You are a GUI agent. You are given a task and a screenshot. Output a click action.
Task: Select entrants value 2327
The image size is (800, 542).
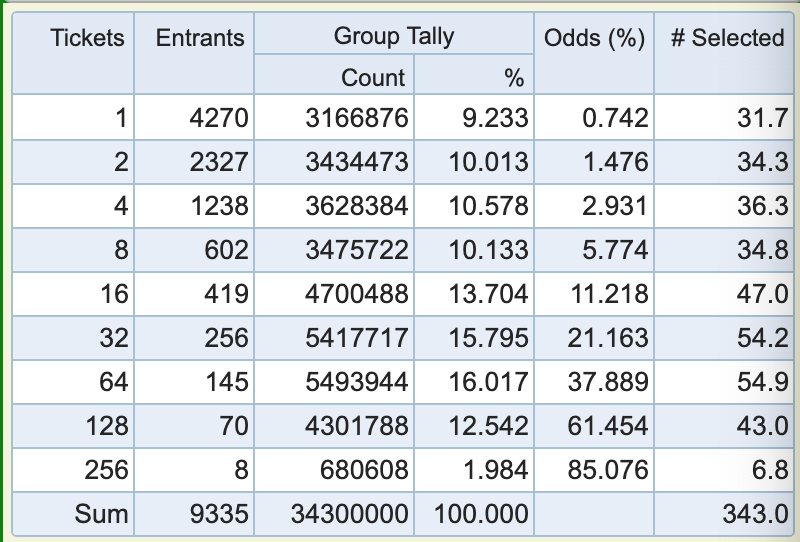(x=219, y=162)
